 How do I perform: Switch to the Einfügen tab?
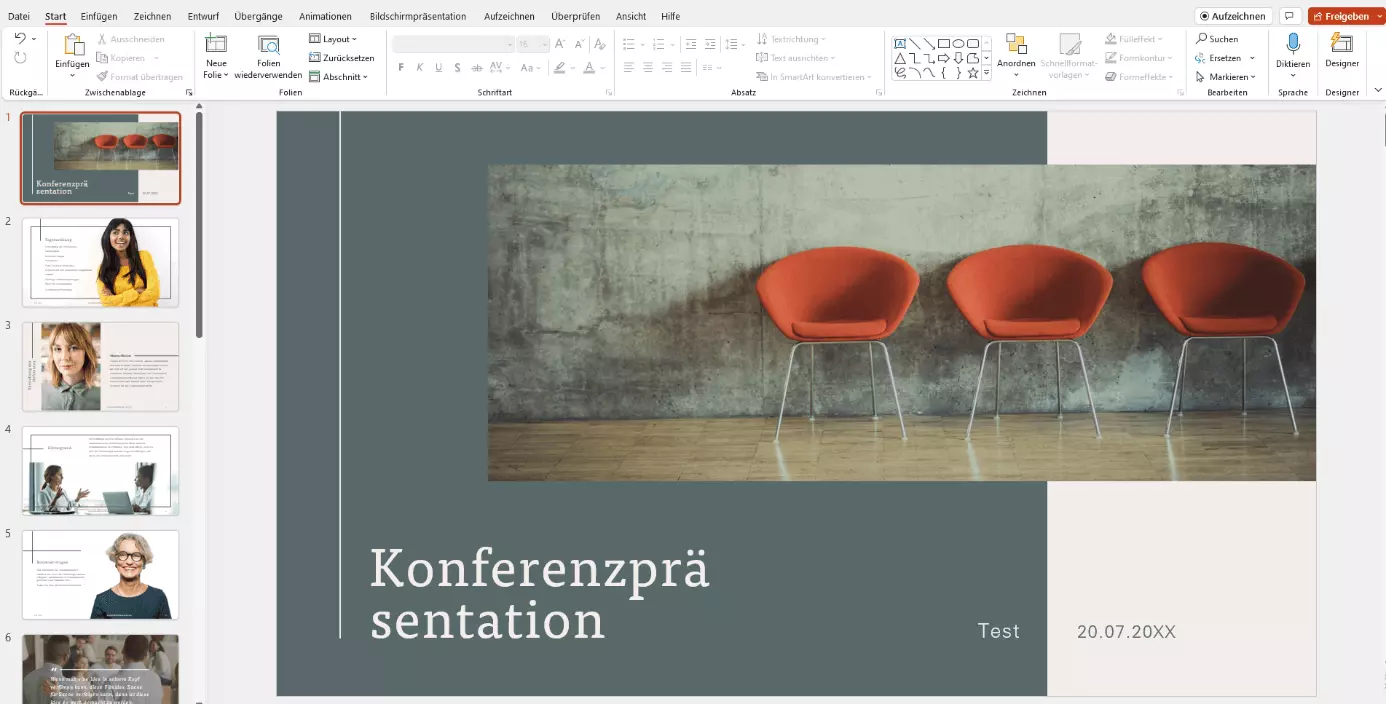pos(99,16)
